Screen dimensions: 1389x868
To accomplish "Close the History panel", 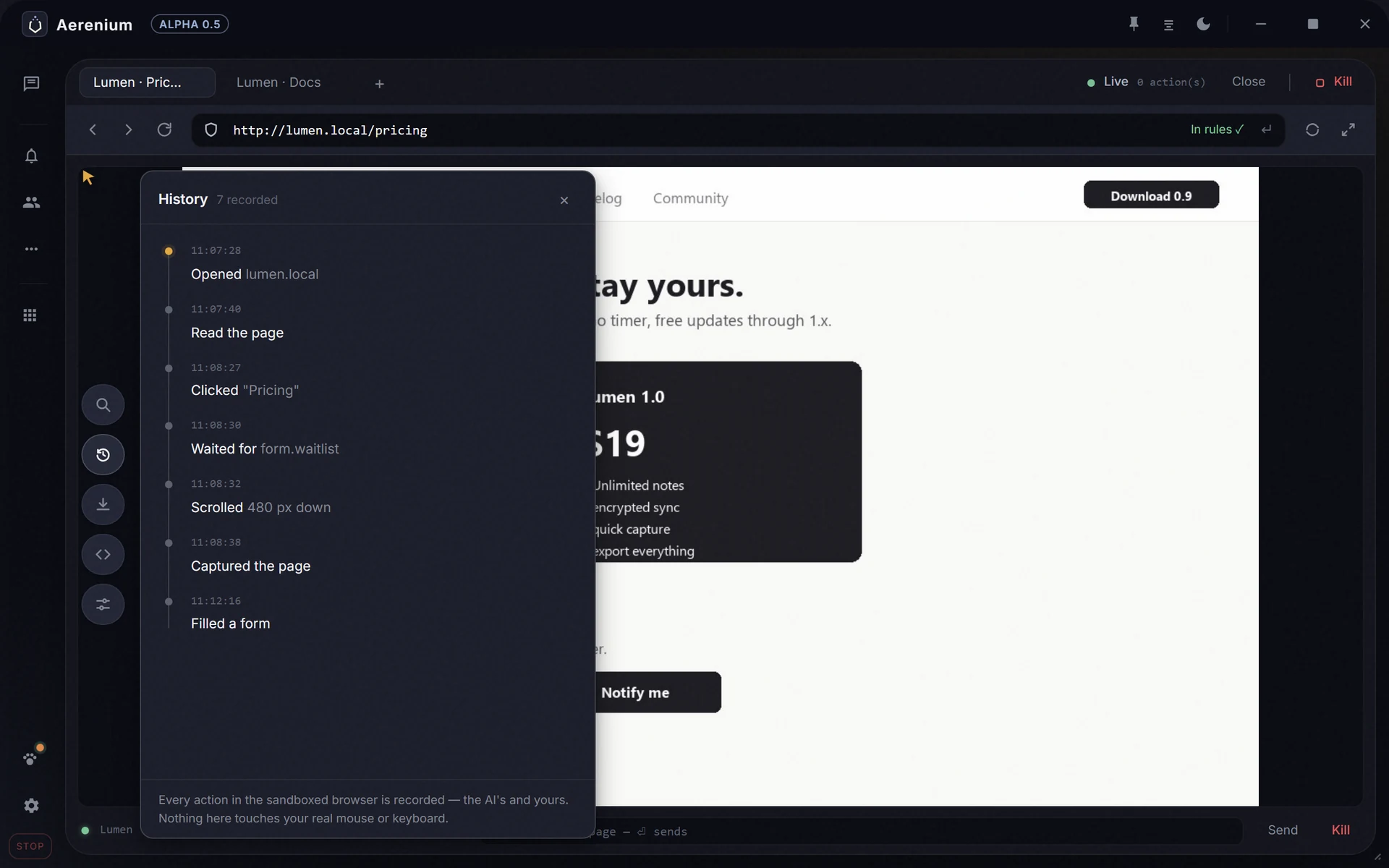I will [x=564, y=200].
